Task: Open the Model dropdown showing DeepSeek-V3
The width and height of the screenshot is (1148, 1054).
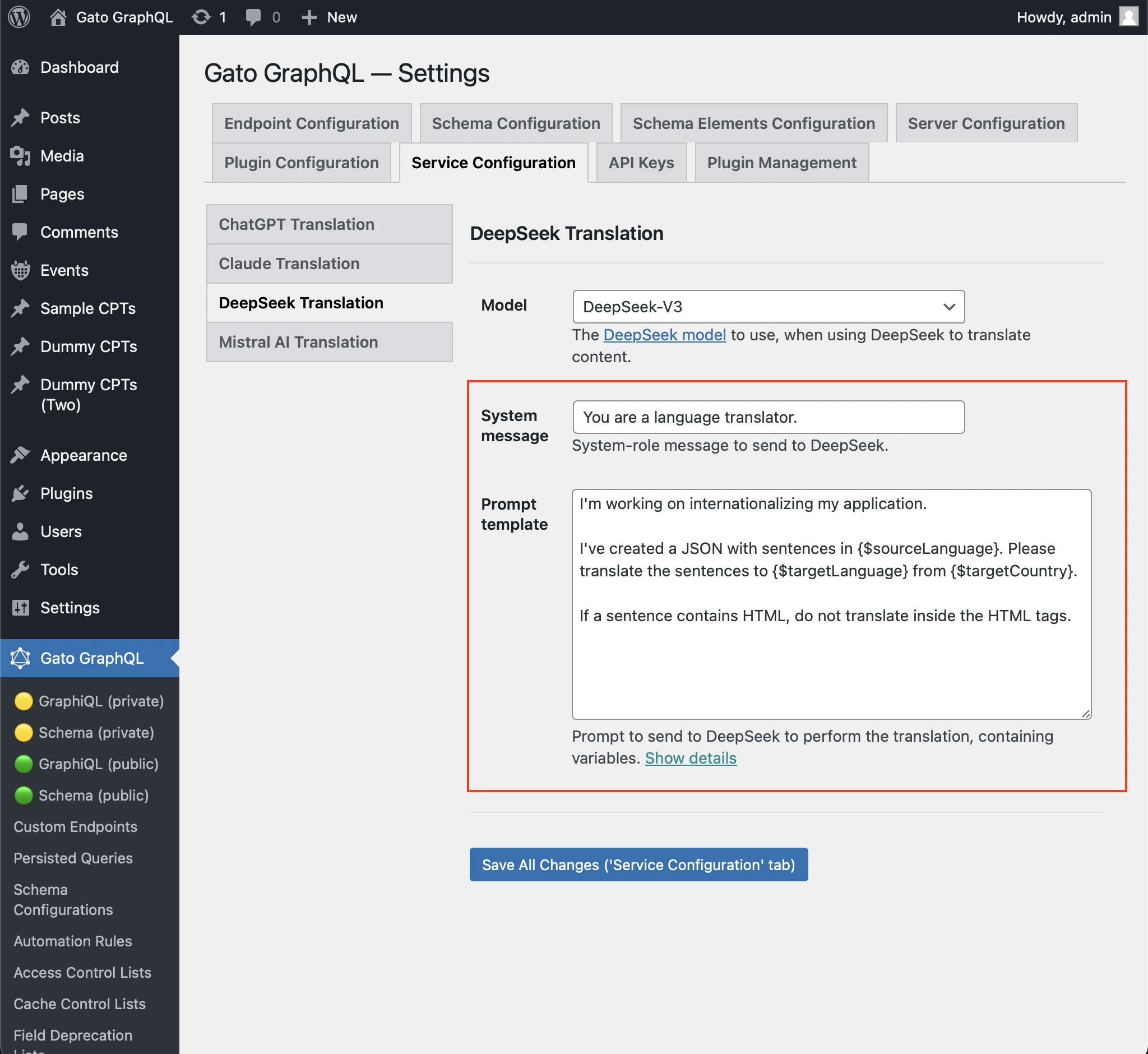Action: [x=768, y=307]
